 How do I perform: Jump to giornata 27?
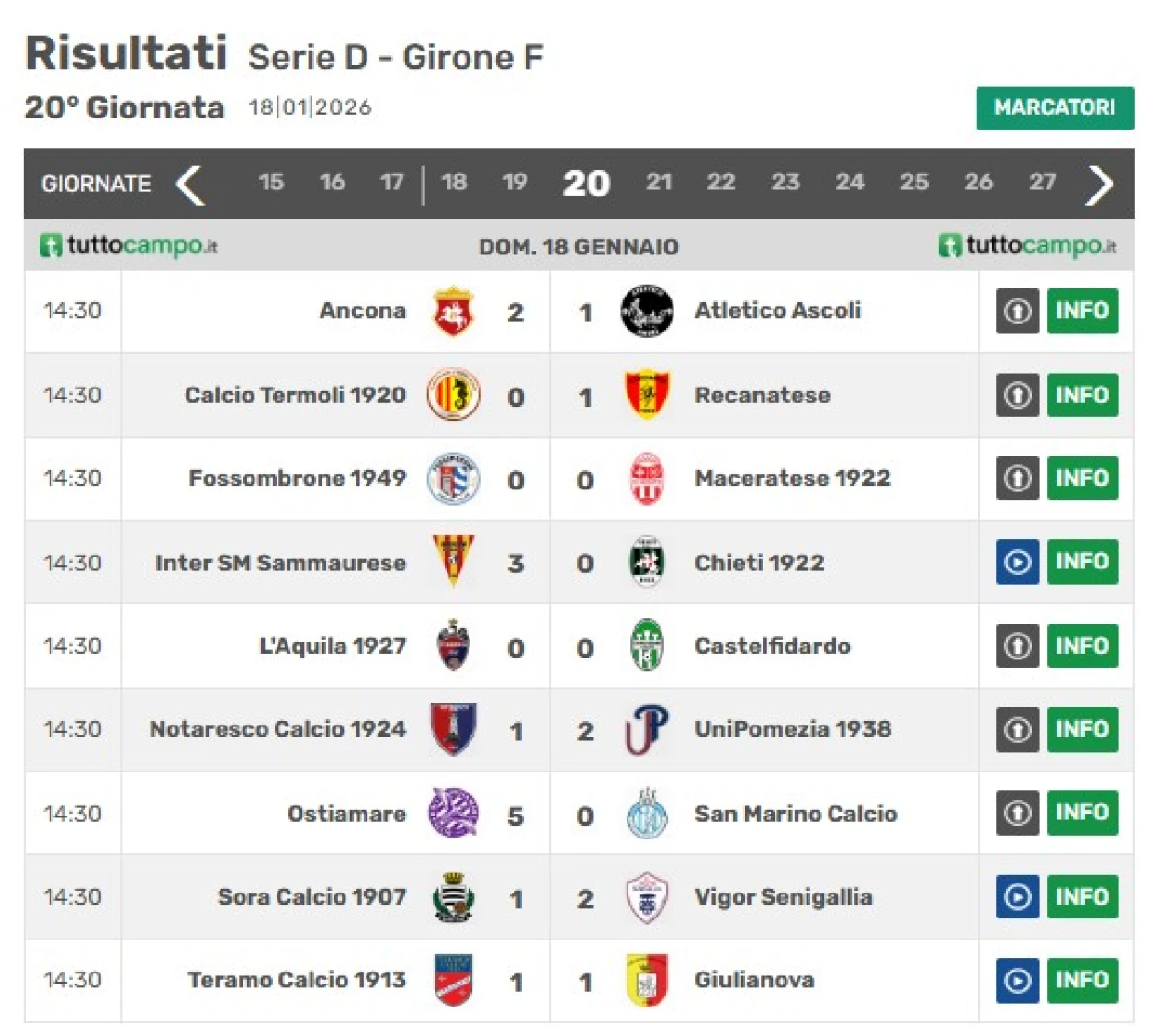coord(1043,182)
